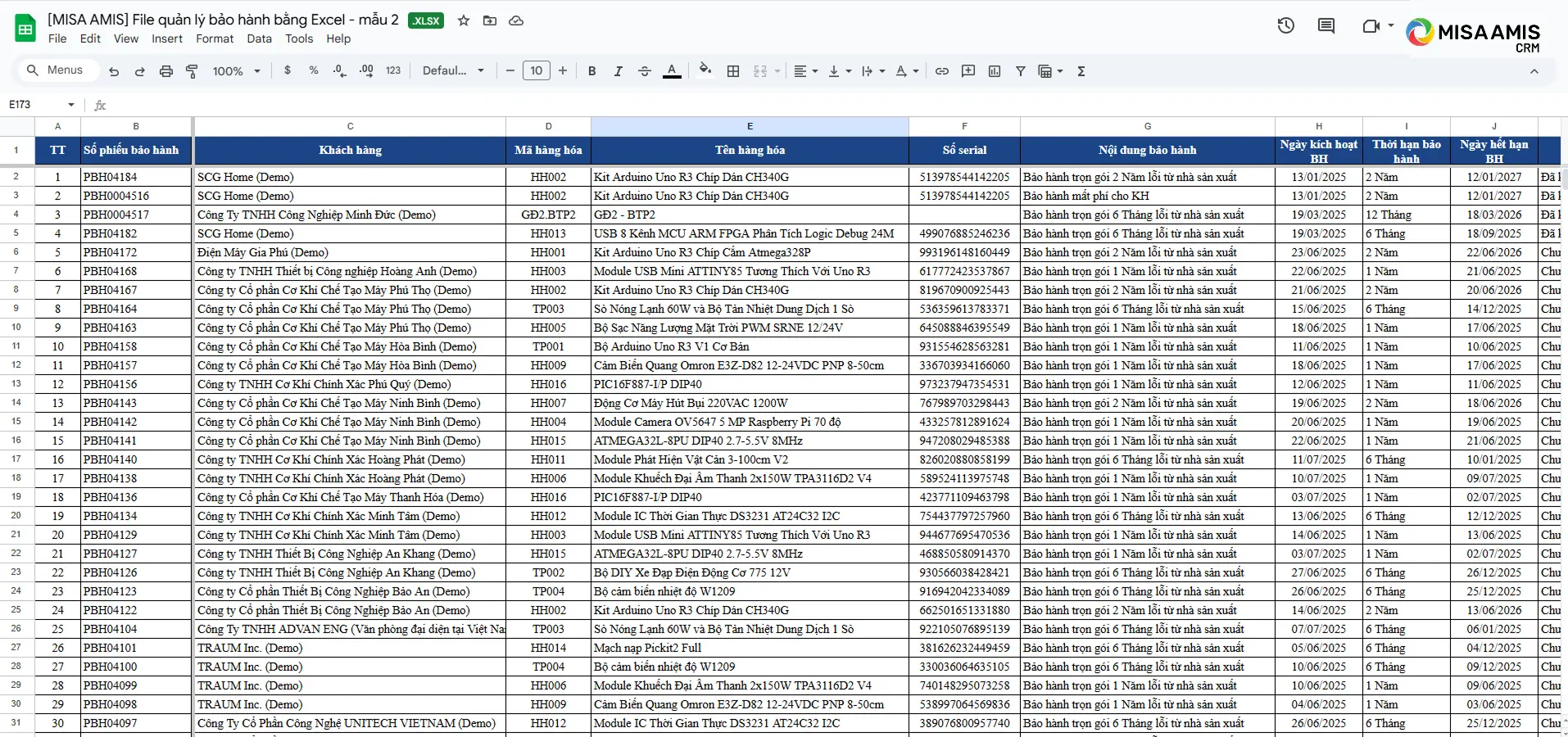This screenshot has height=737, width=1568.
Task: Open the Borders tool
Action: (x=733, y=71)
